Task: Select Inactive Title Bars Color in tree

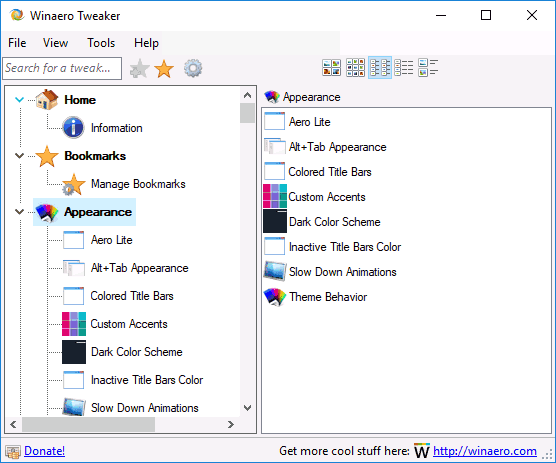Action: tap(147, 380)
